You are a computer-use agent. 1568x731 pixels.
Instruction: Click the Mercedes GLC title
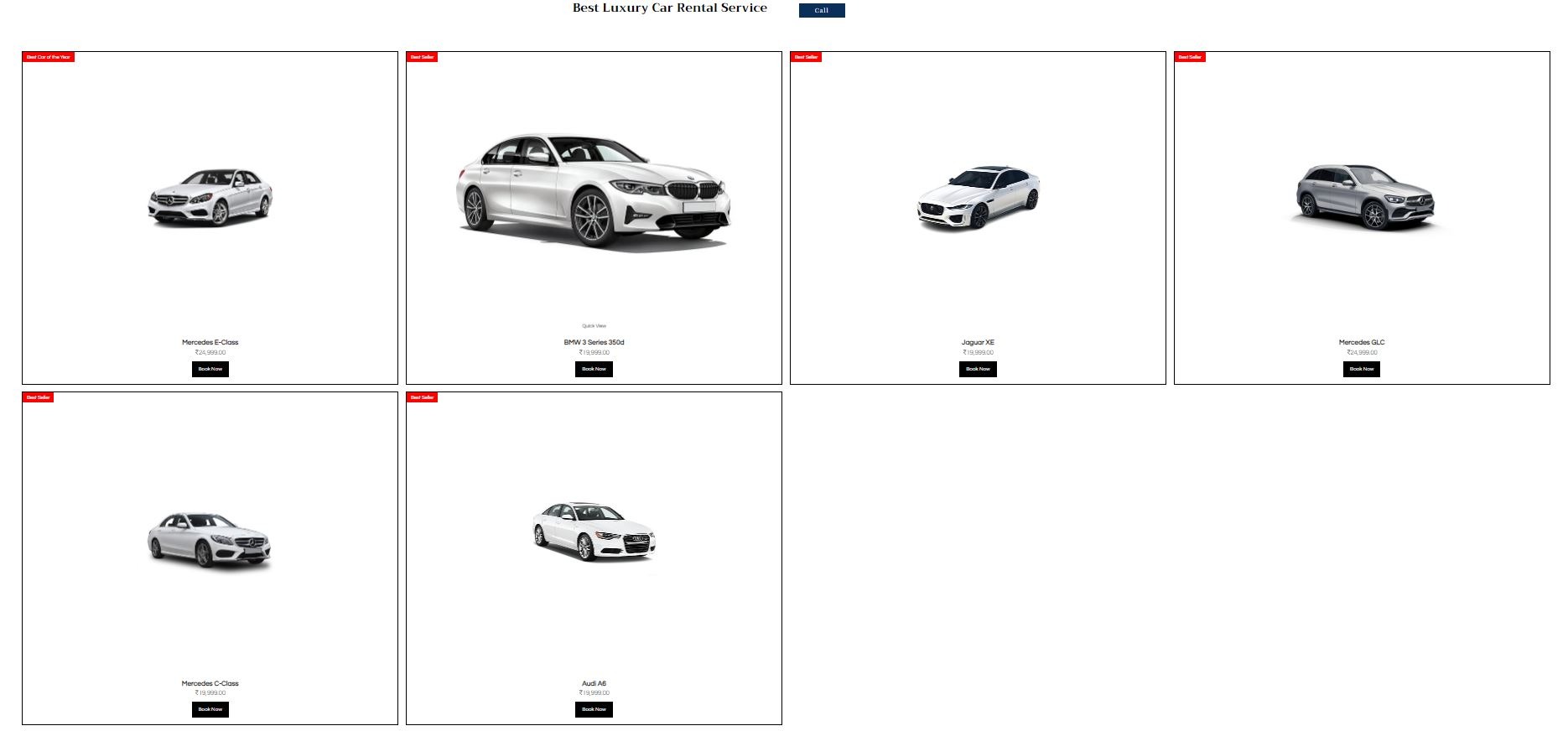(x=1362, y=342)
